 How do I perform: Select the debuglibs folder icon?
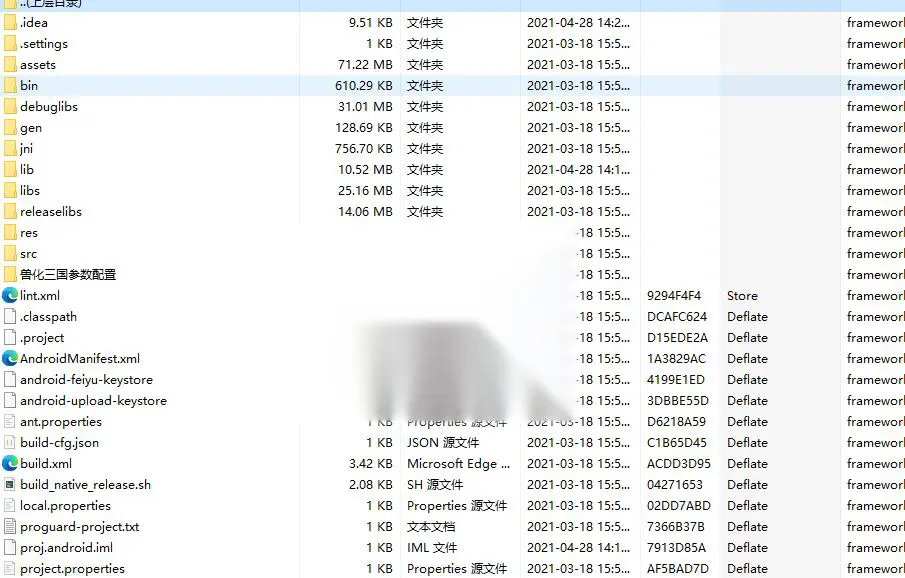pos(10,107)
